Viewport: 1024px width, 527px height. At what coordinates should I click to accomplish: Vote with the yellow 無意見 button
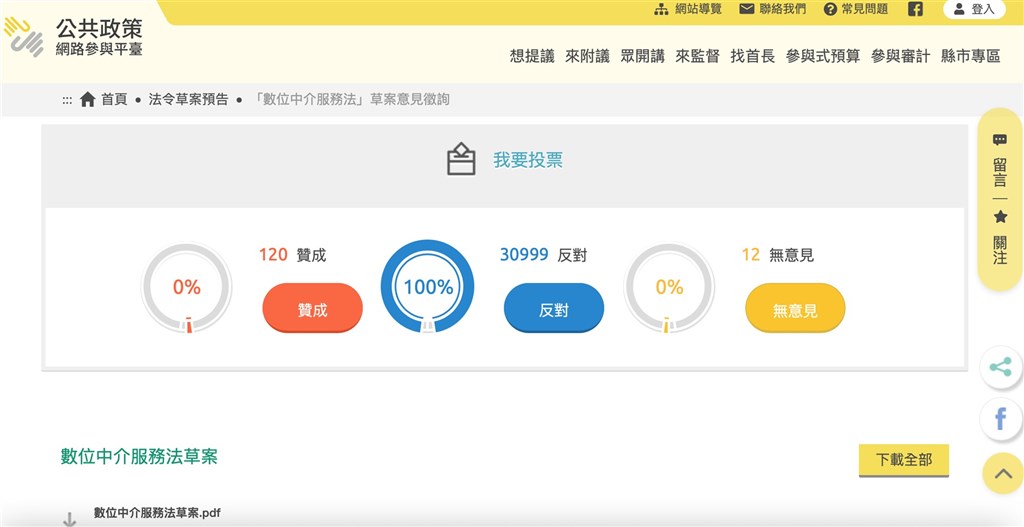point(795,308)
